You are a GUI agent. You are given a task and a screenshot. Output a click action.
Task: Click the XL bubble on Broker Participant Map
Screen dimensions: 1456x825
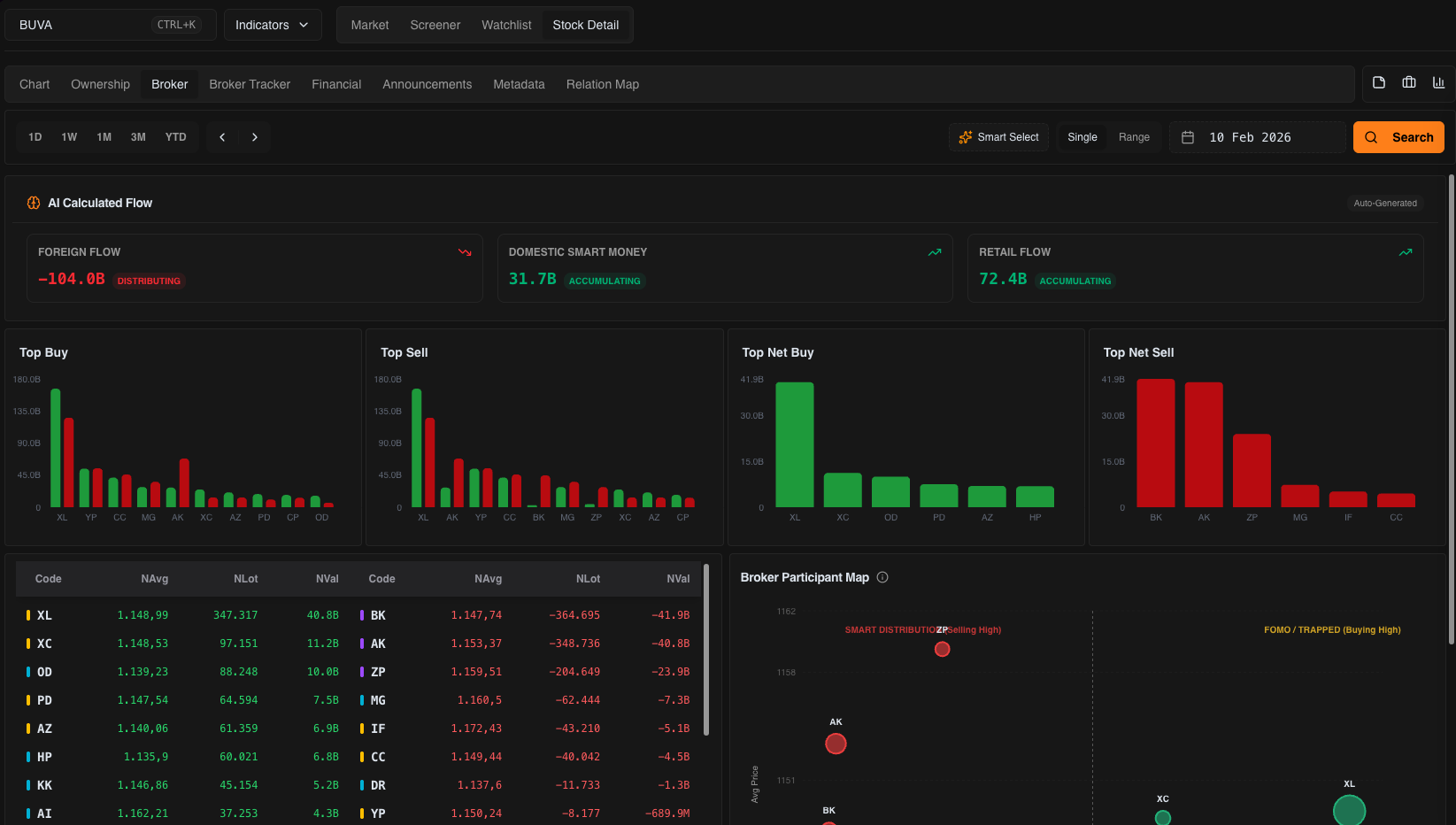click(x=1349, y=810)
